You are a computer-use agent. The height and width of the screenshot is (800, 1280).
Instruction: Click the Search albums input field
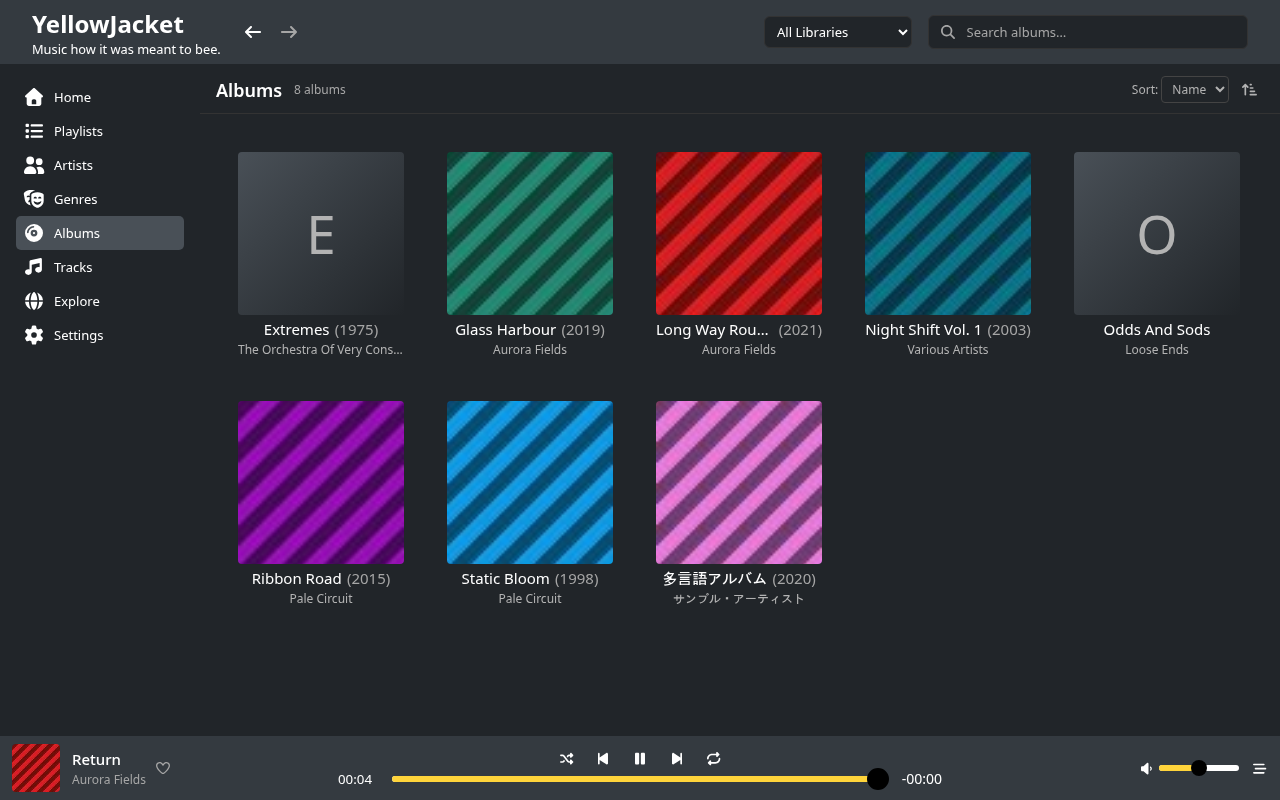[x=1088, y=32]
